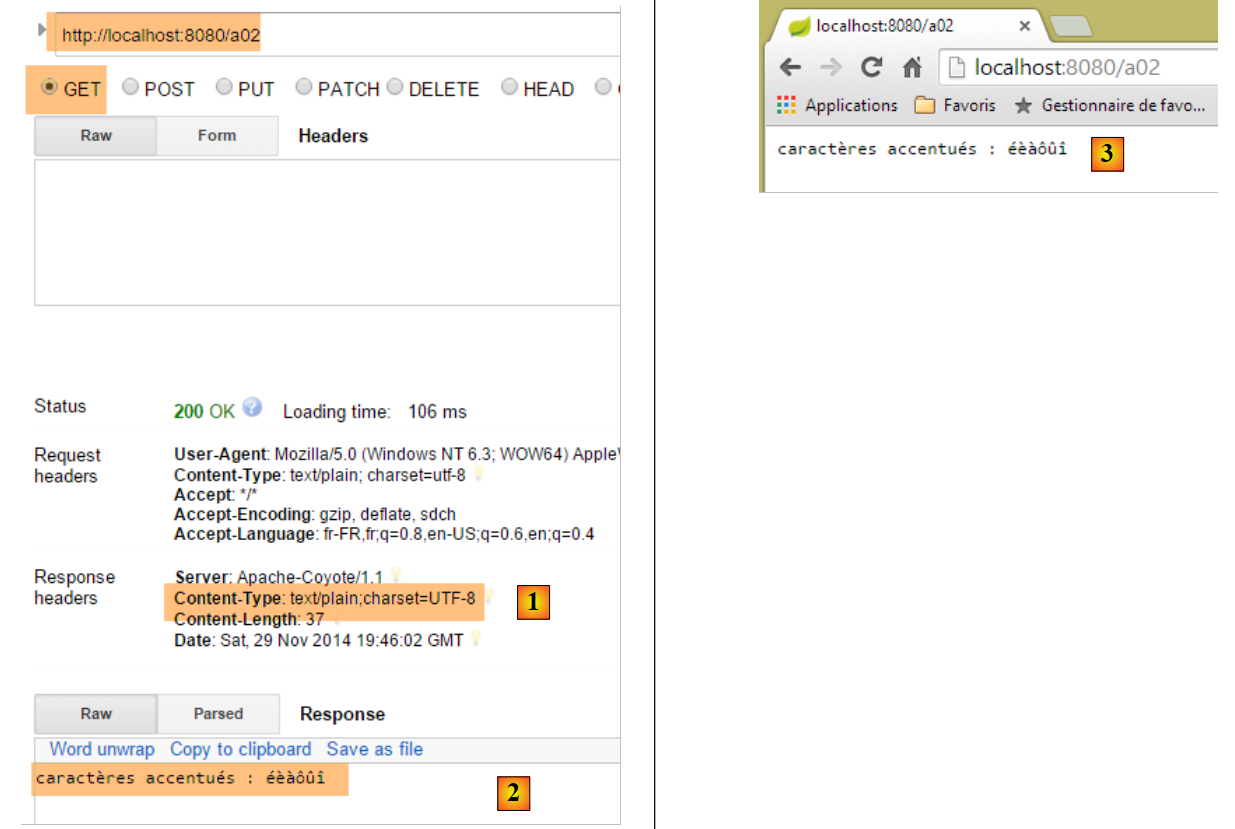1235x829 pixels.
Task: Click the status help icon beside 200 OK
Action: (x=252, y=408)
